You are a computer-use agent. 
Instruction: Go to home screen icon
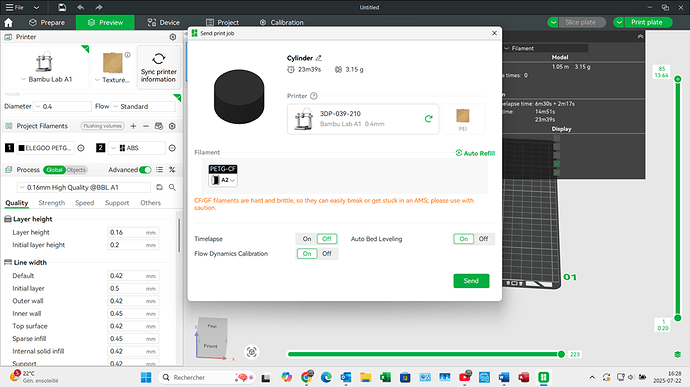8,22
